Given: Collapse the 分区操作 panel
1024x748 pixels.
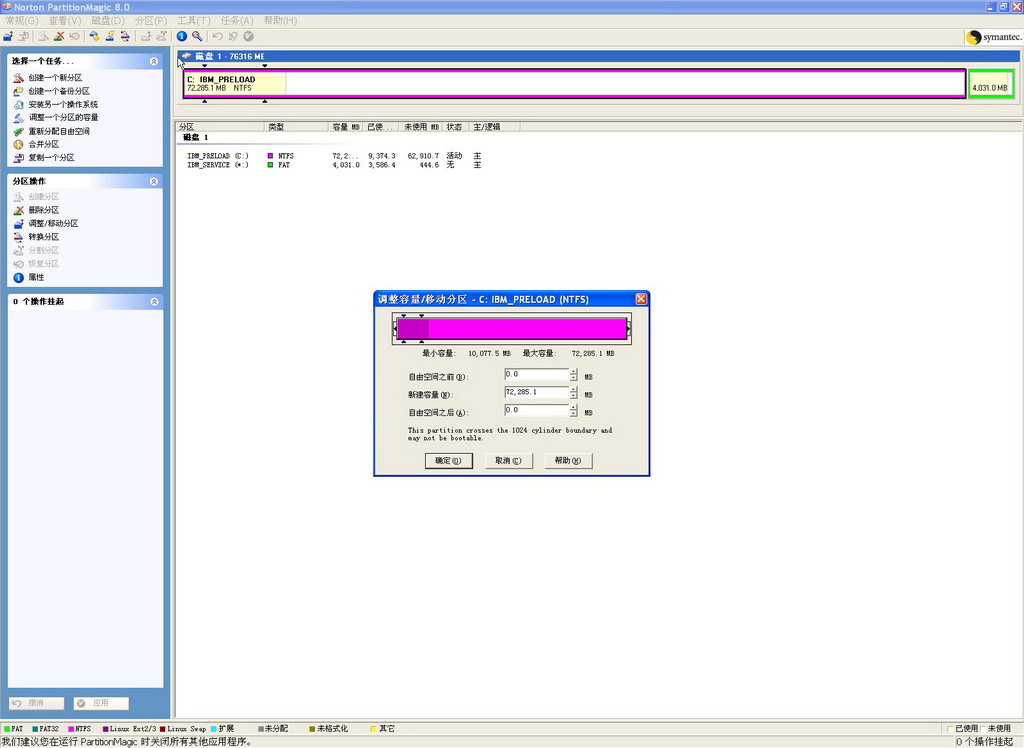Looking at the screenshot, I should [x=154, y=181].
